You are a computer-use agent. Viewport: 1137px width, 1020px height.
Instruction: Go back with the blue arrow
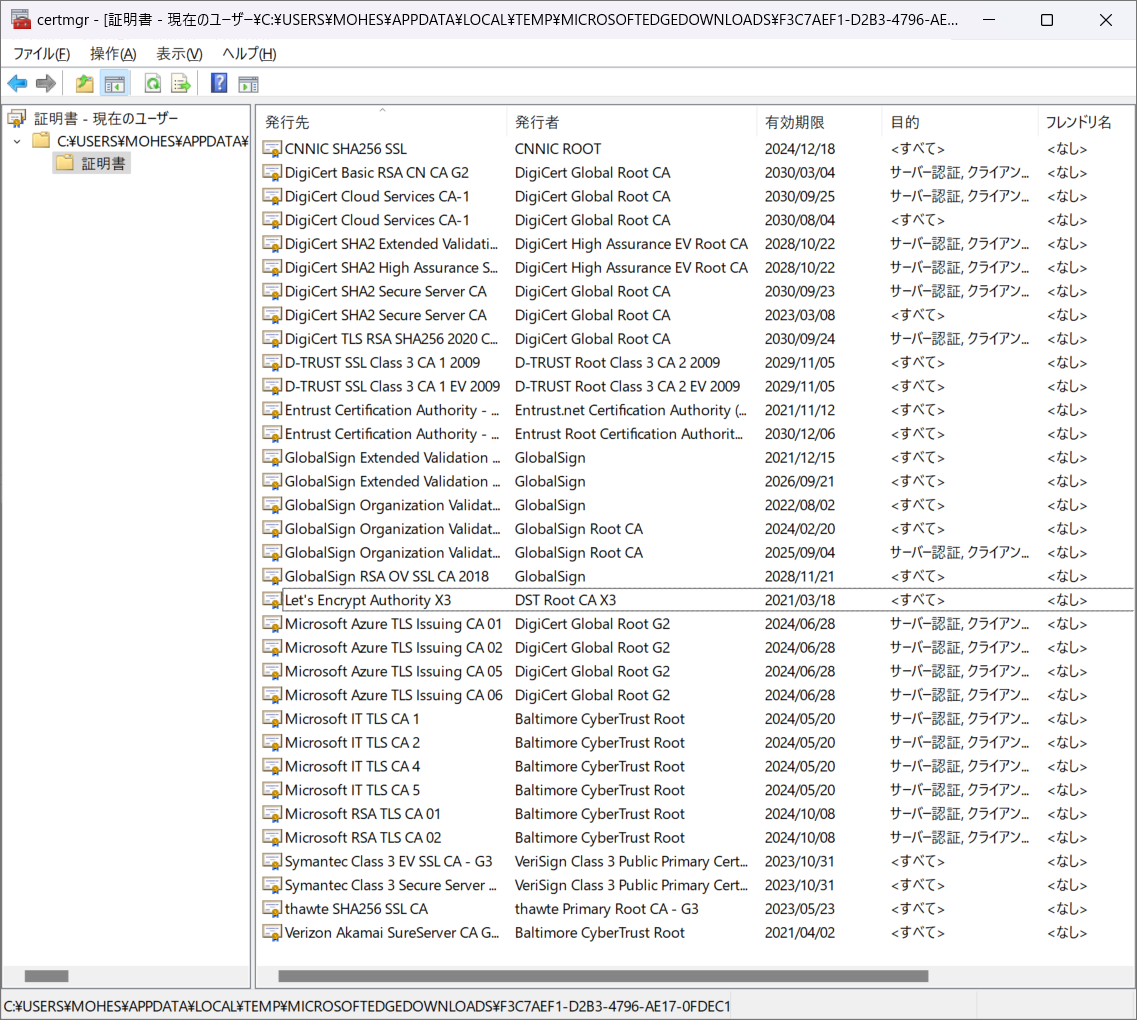pos(17,83)
